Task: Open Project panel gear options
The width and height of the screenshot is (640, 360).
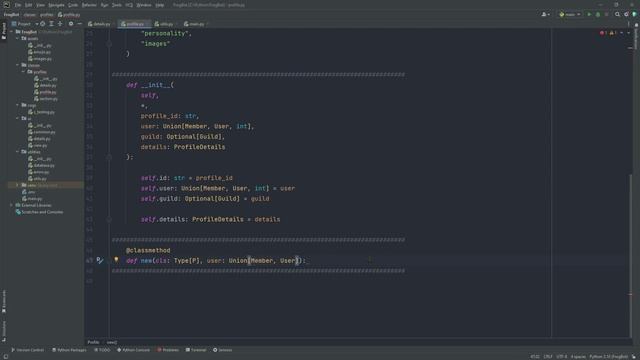Action: pyautogui.click(x=71, y=24)
